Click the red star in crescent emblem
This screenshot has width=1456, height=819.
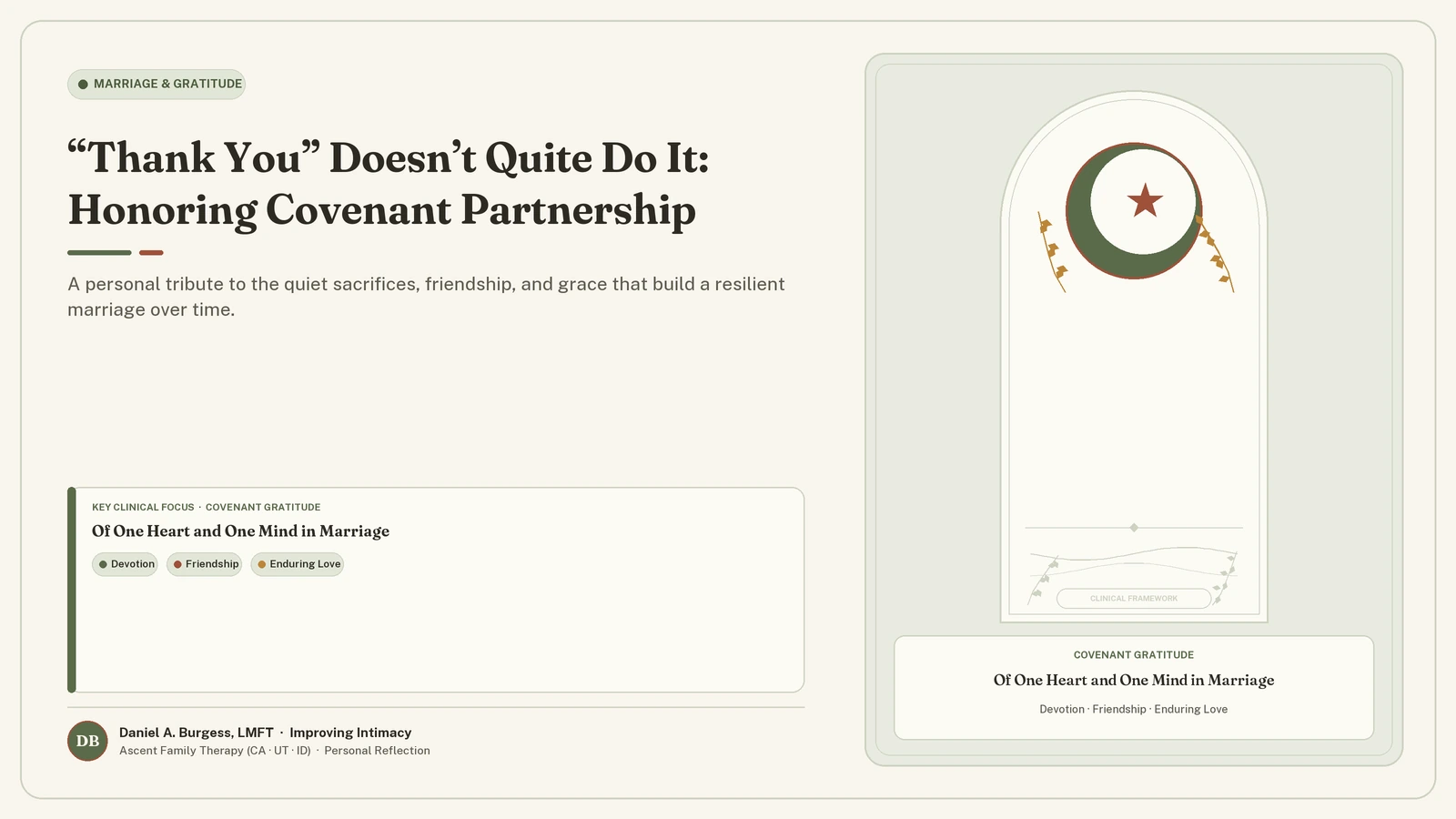[1145, 200]
